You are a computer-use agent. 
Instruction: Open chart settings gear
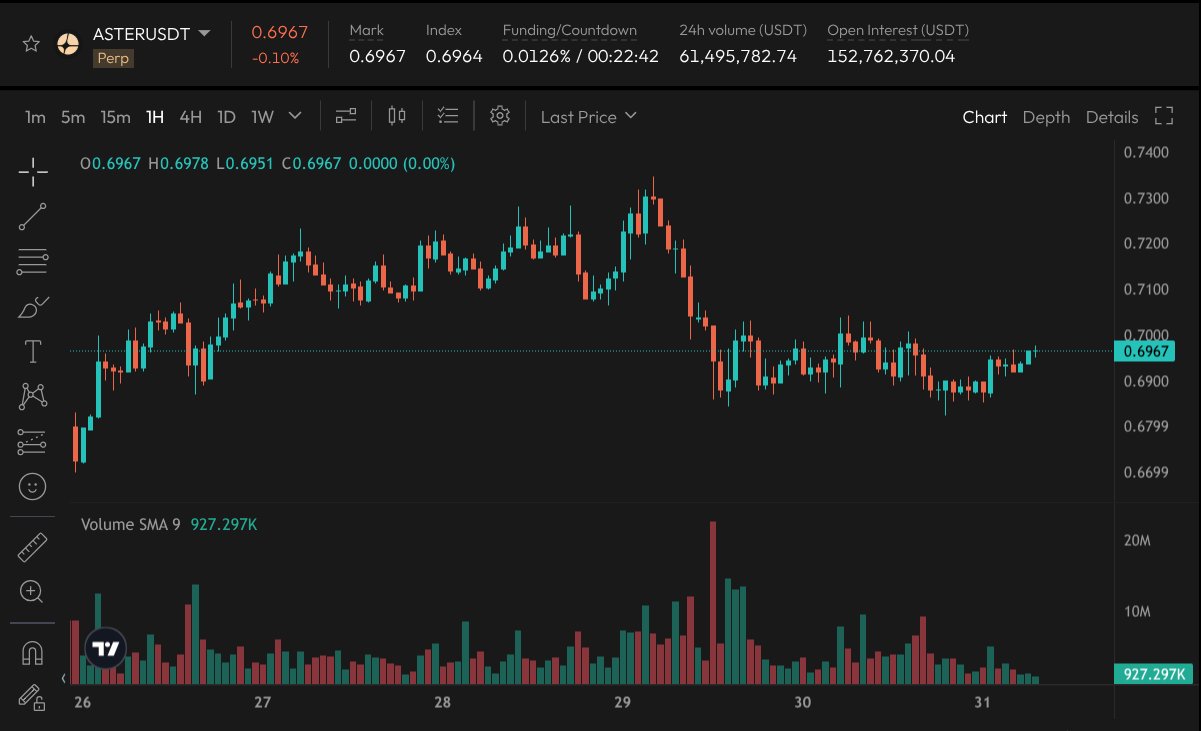point(500,116)
